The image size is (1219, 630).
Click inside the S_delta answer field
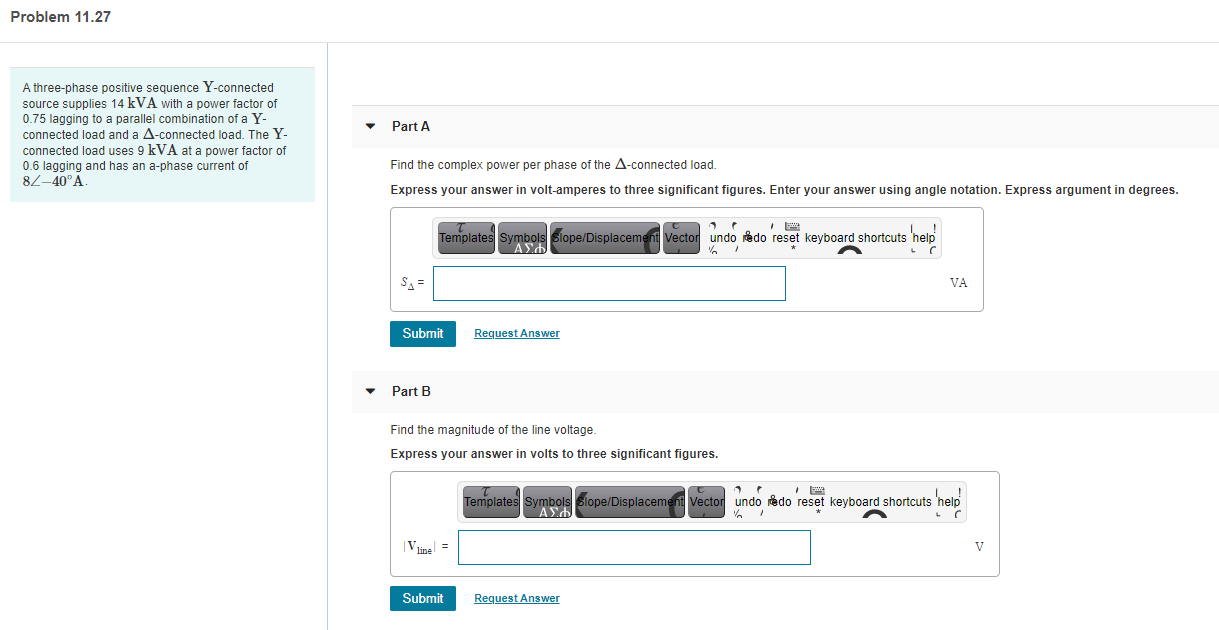point(609,283)
